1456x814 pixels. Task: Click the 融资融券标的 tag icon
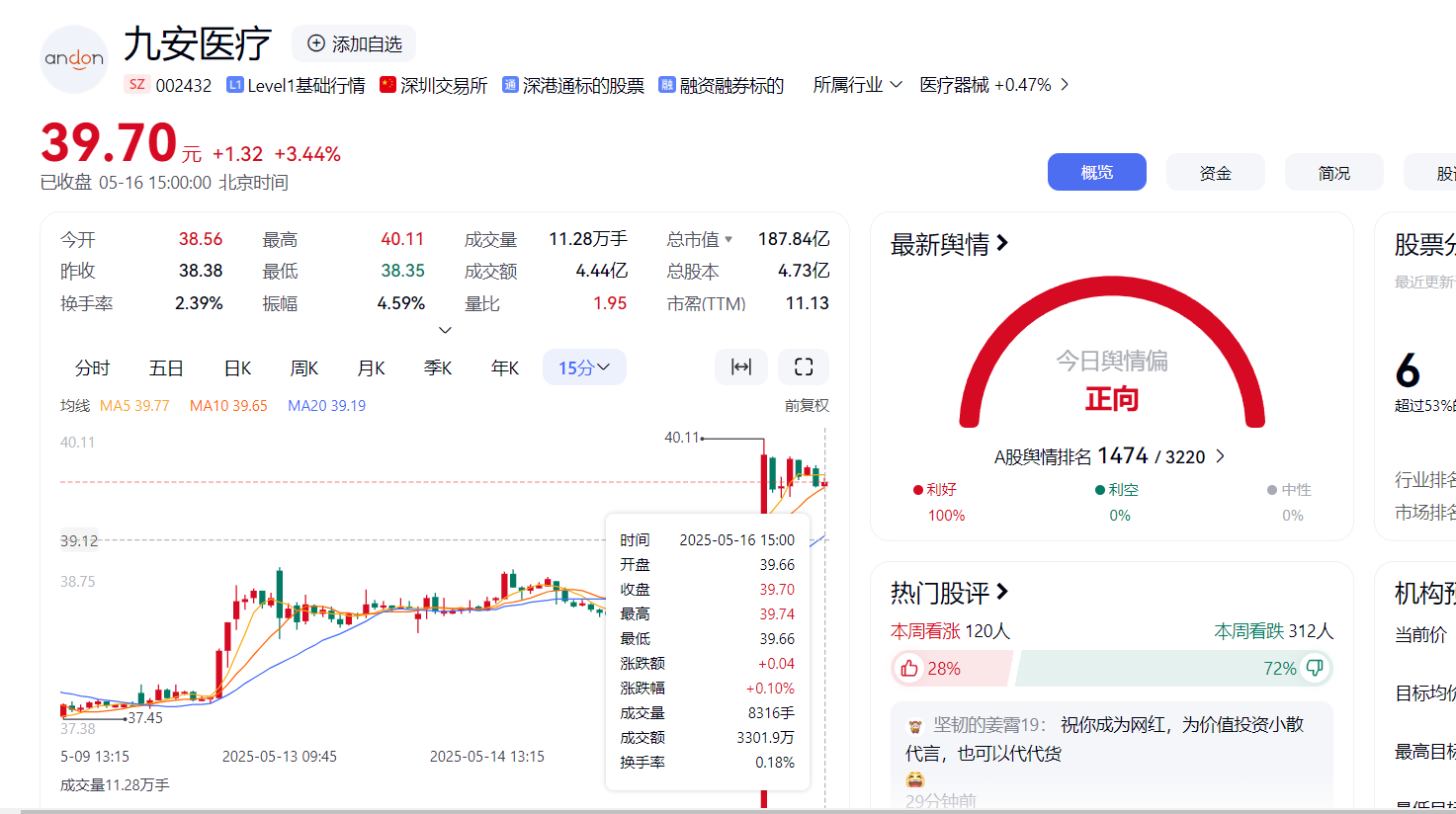click(667, 85)
